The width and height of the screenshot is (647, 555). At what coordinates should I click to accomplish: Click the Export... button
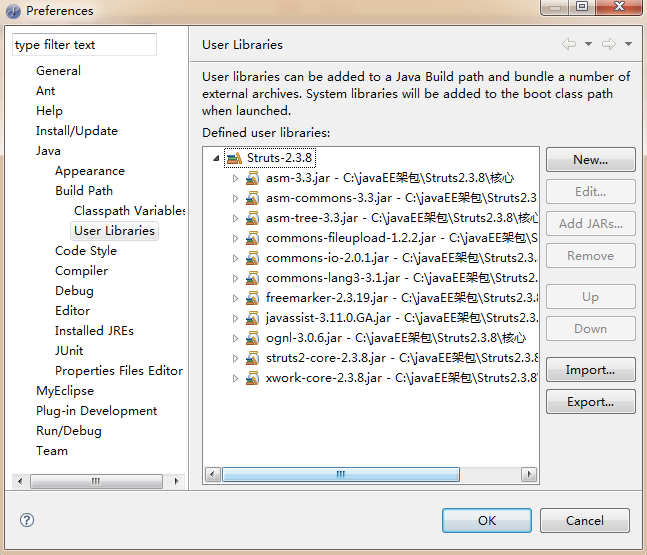[x=590, y=402]
